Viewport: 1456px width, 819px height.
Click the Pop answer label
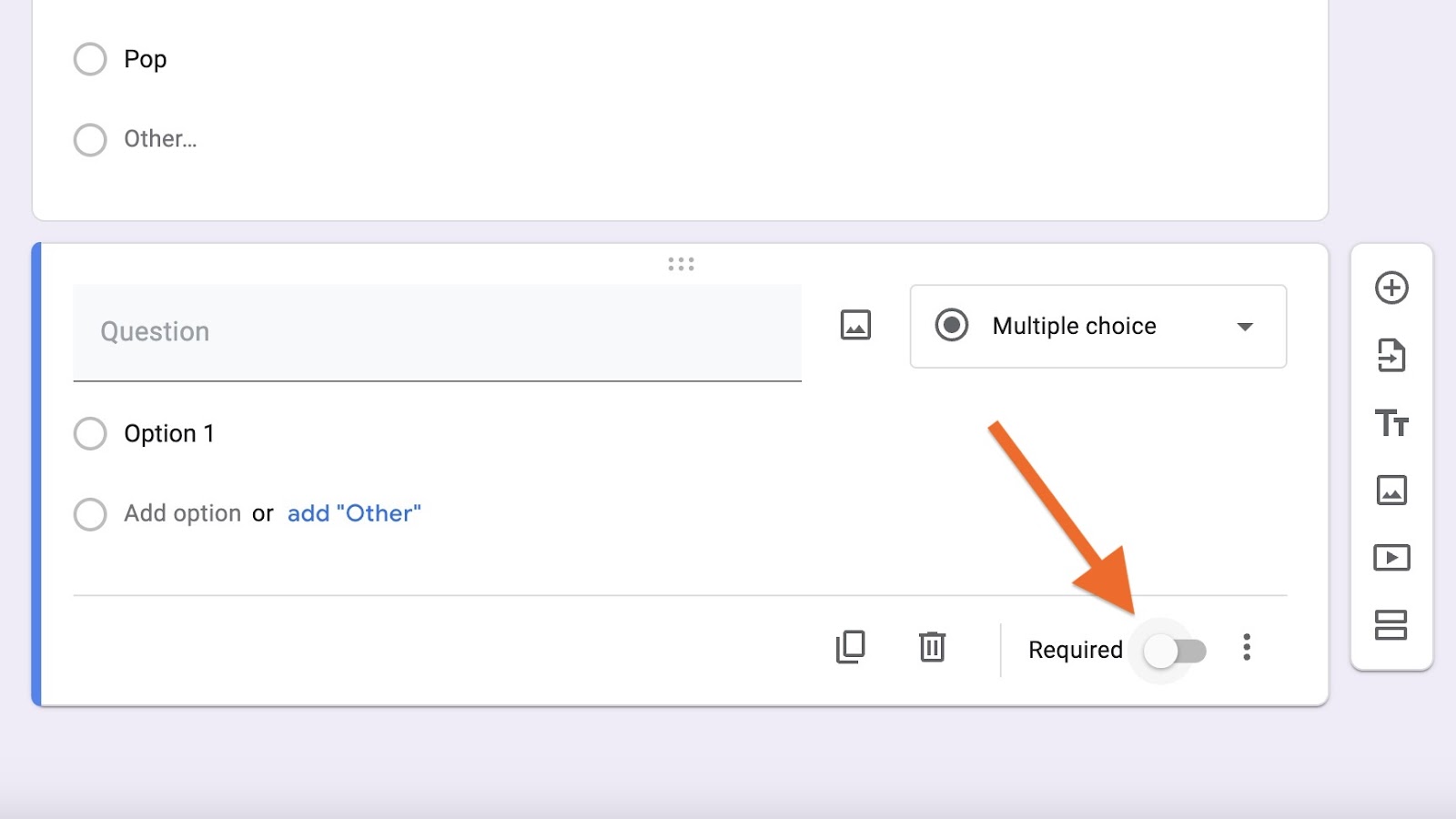[146, 60]
